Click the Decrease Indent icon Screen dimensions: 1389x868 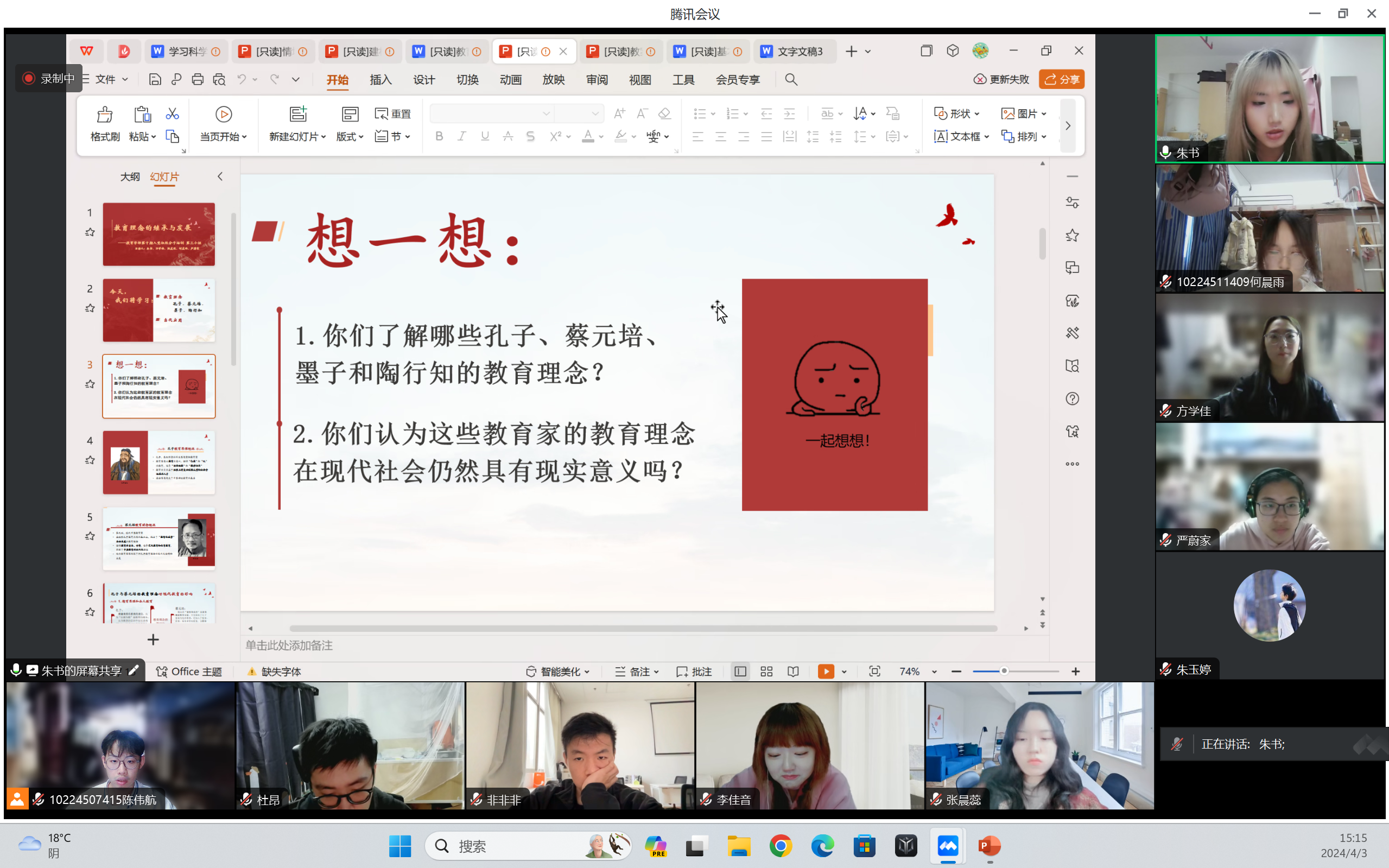coord(766,113)
